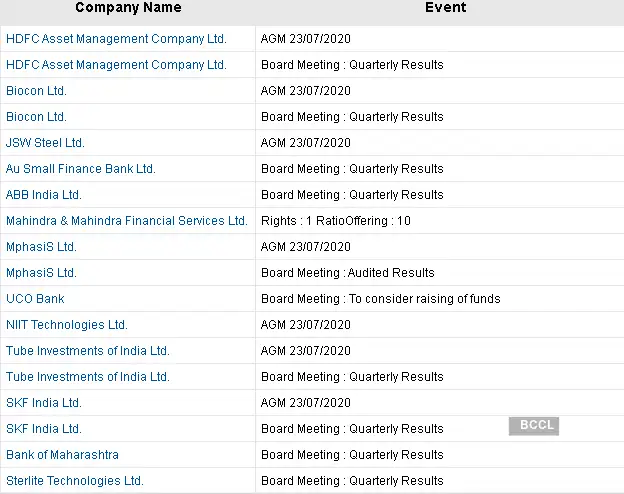
Task: Click the Company Name column header
Action: [128, 8]
